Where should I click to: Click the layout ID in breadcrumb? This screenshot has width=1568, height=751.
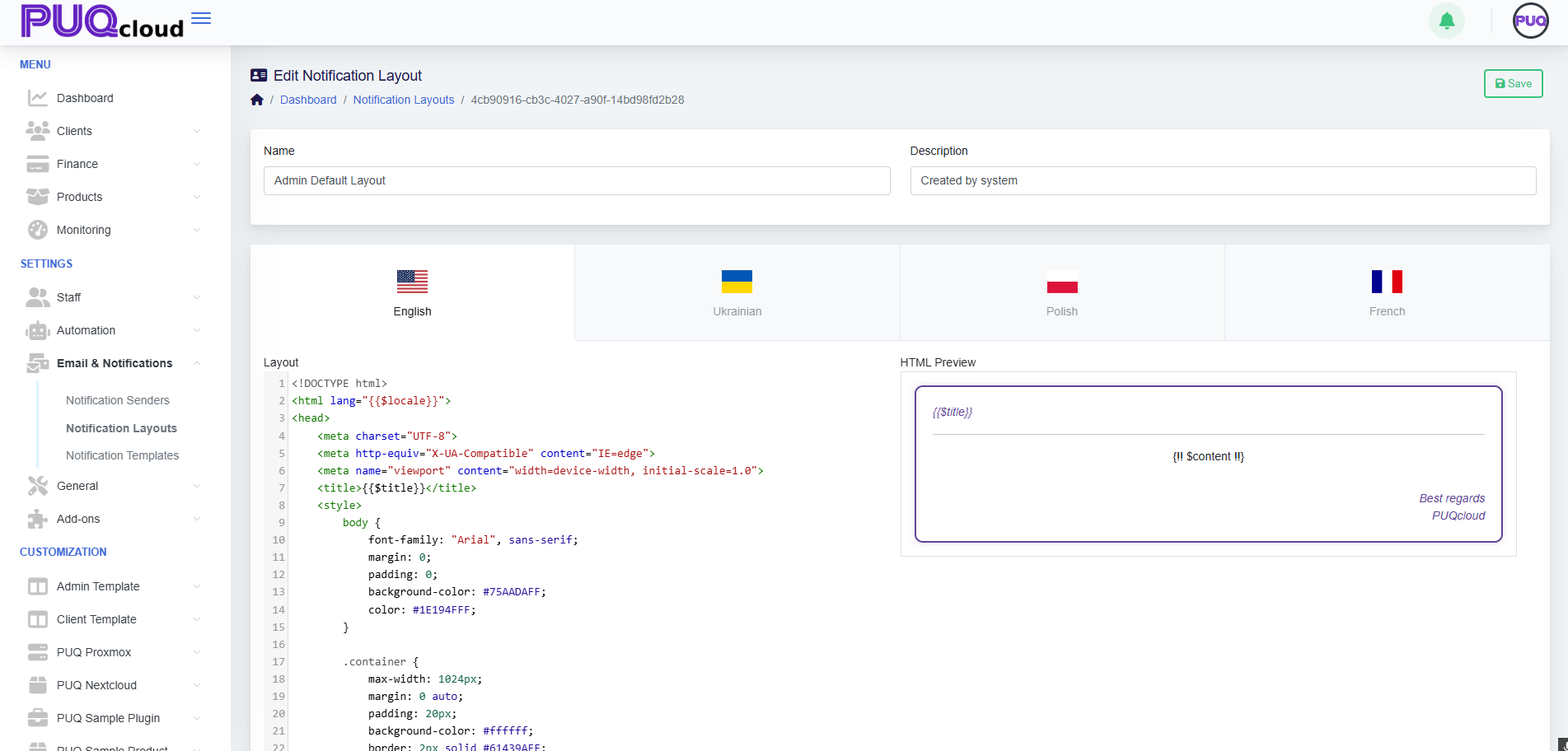point(578,100)
